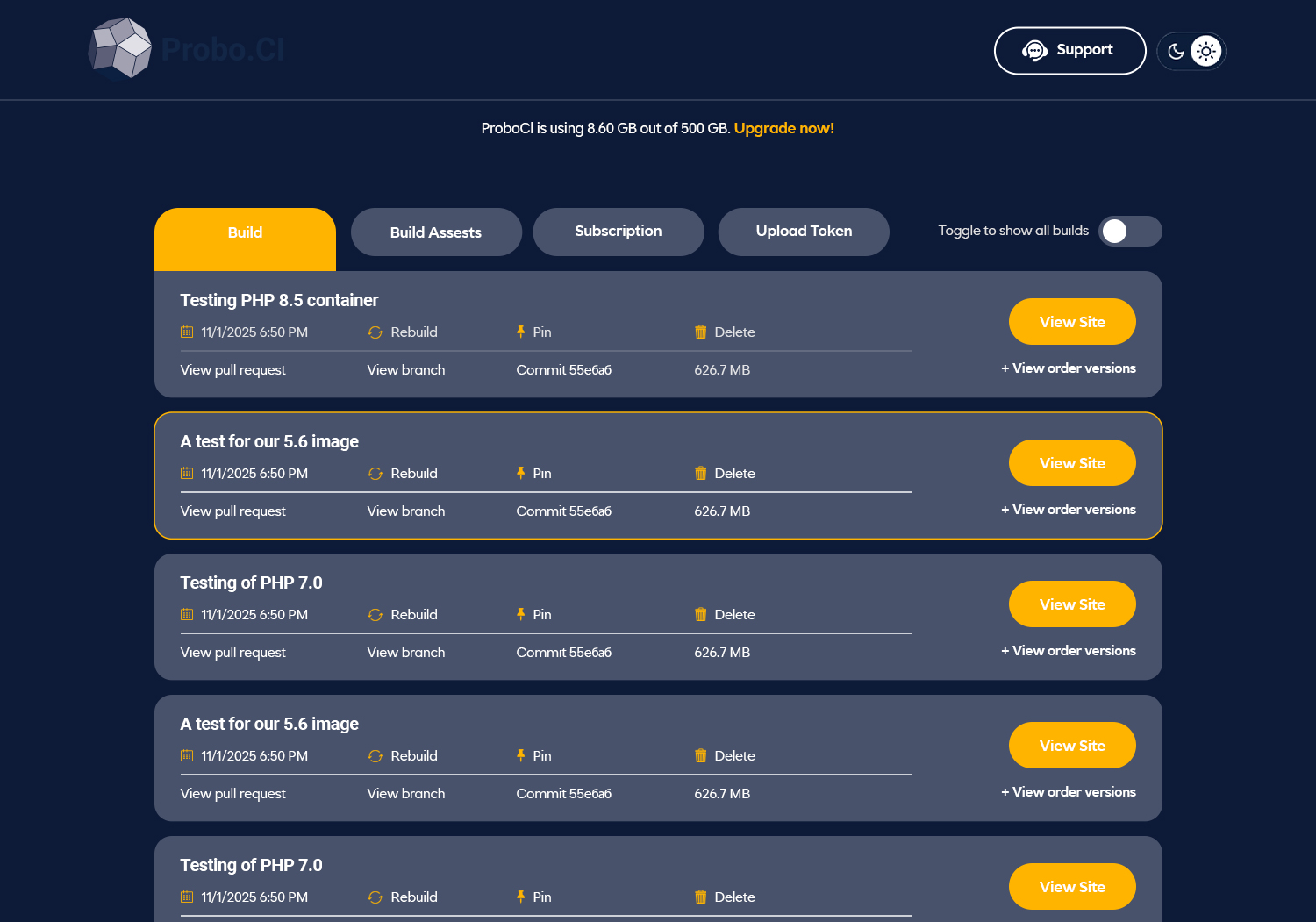Click the Support headset icon

click(x=1034, y=51)
